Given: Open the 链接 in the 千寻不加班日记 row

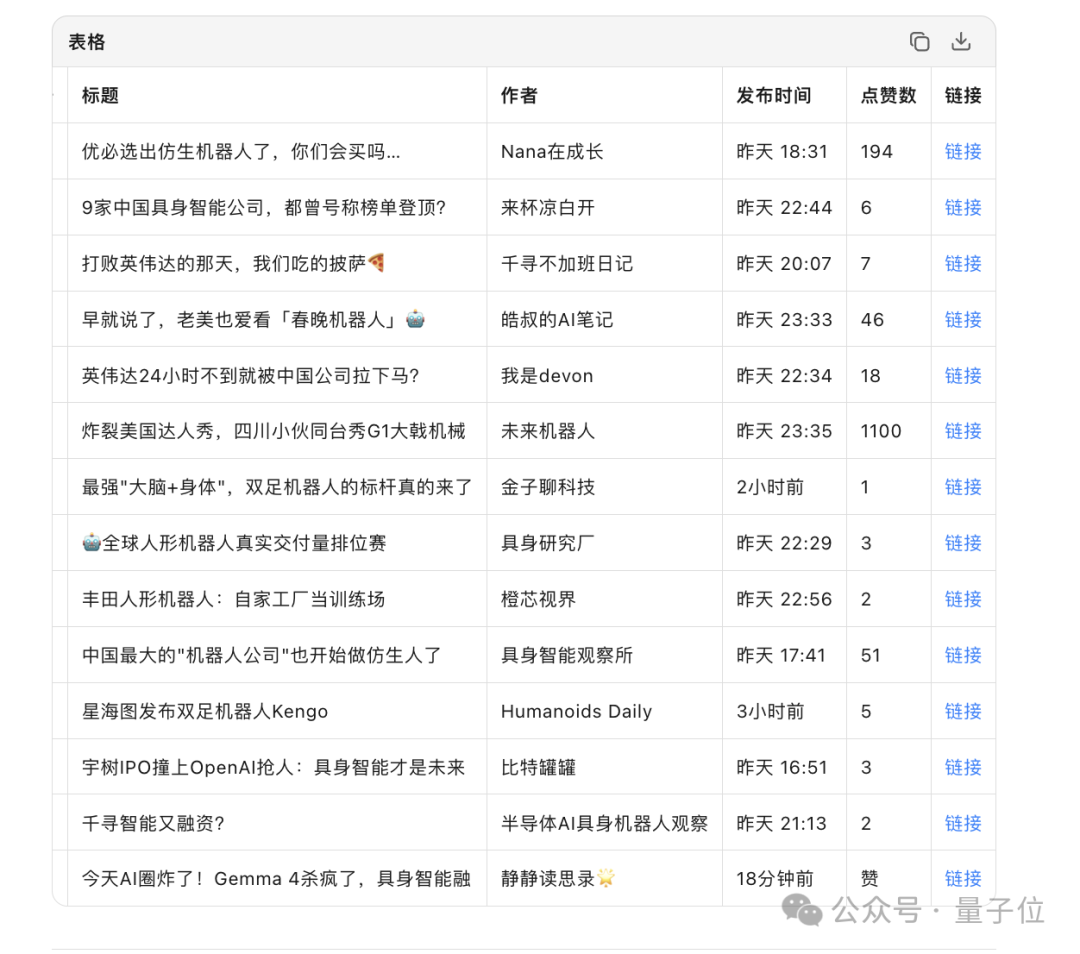Looking at the screenshot, I should (x=963, y=264).
